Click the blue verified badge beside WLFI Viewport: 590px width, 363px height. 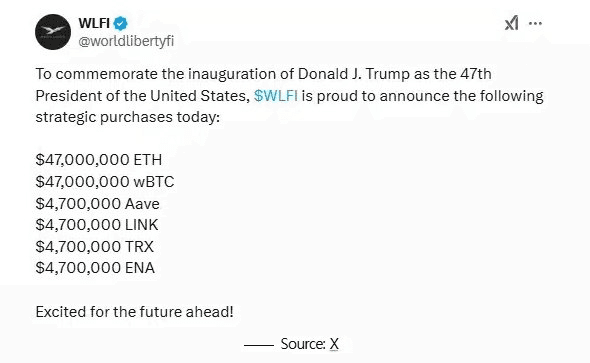(x=120, y=23)
